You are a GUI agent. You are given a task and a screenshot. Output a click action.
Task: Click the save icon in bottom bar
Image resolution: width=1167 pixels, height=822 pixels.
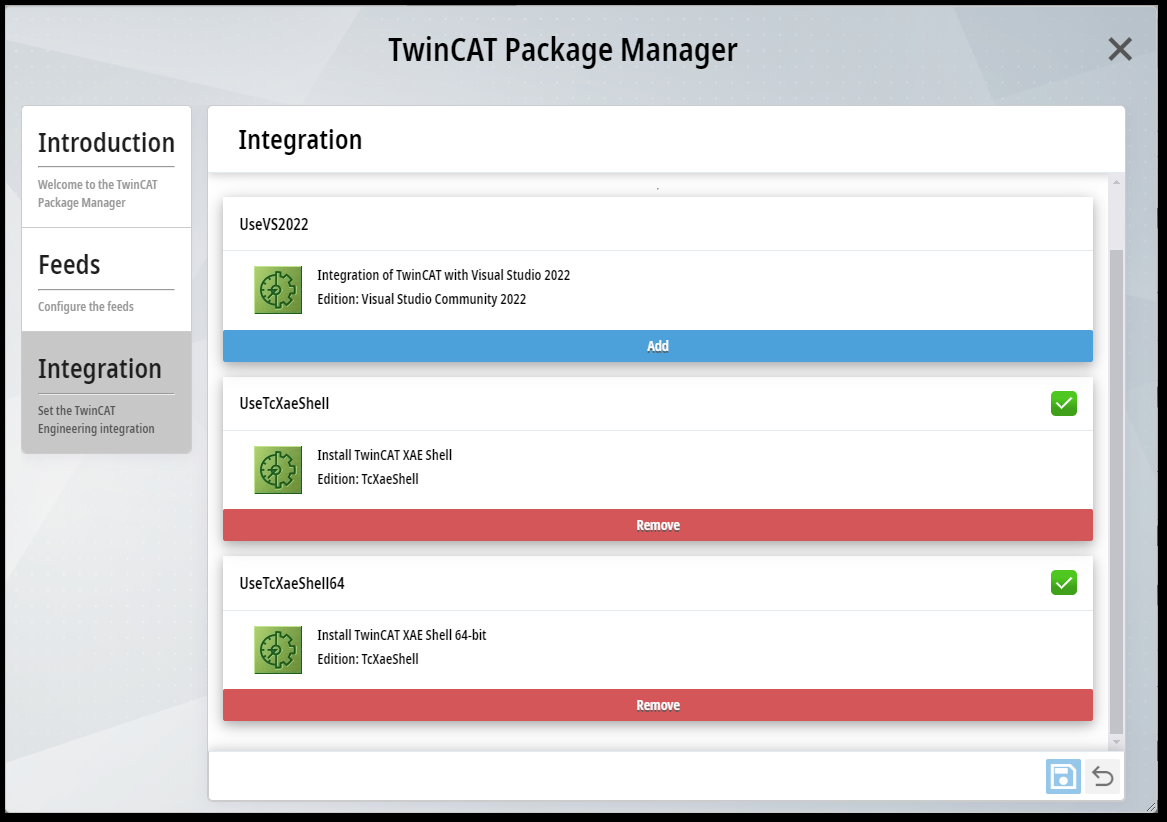click(1063, 776)
